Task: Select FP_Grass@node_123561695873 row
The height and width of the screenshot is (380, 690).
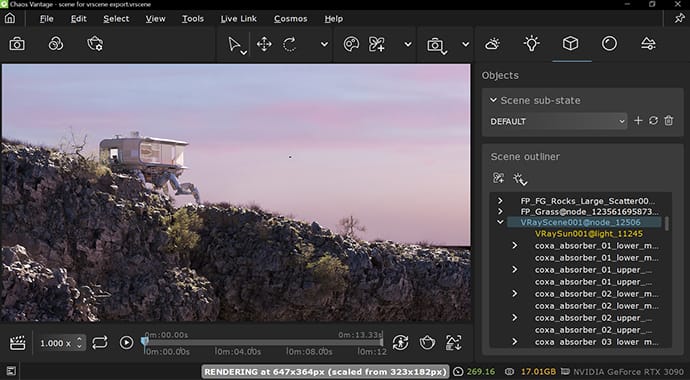Action: pos(589,212)
